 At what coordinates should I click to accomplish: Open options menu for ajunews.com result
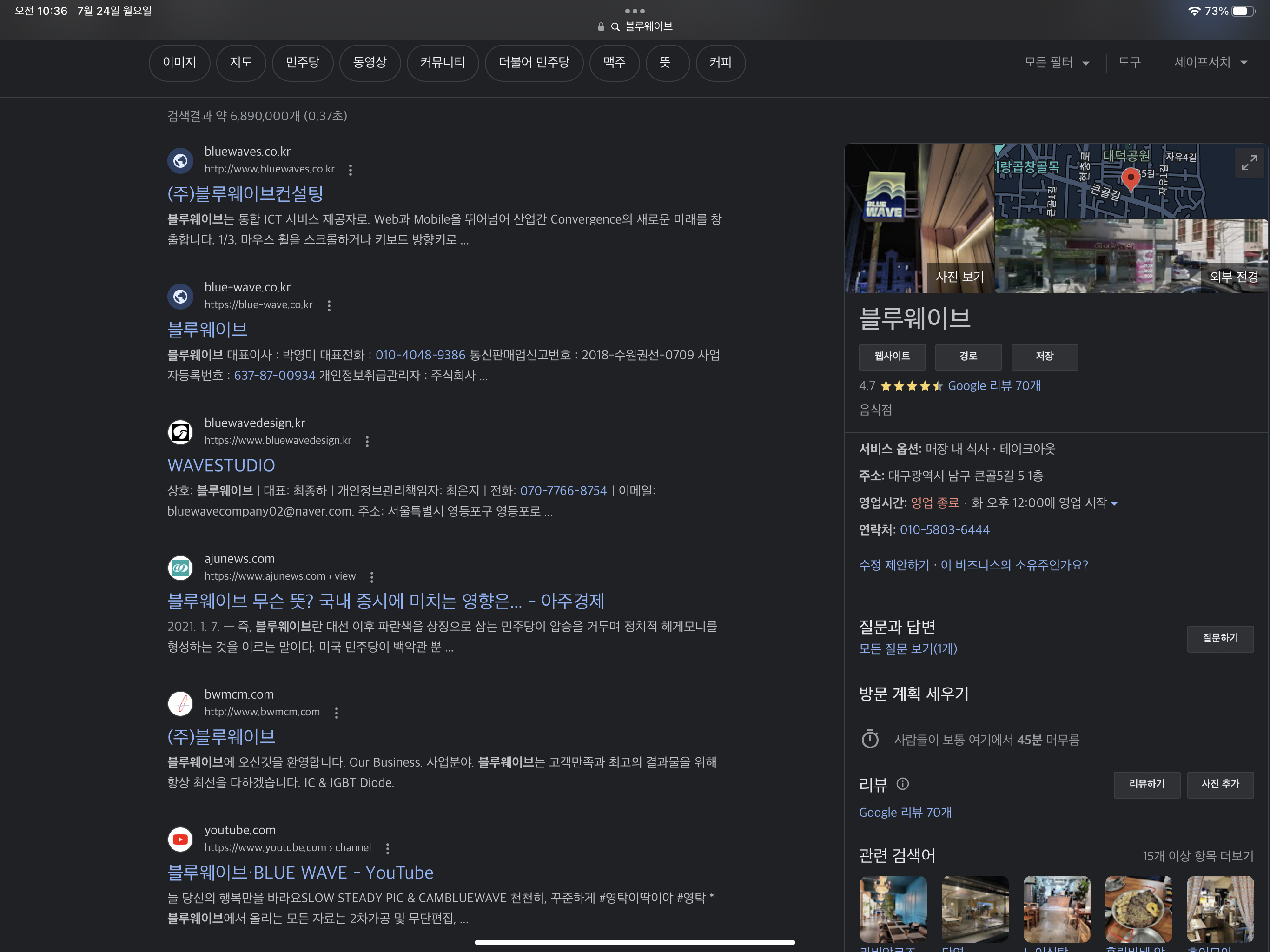pos(372,576)
